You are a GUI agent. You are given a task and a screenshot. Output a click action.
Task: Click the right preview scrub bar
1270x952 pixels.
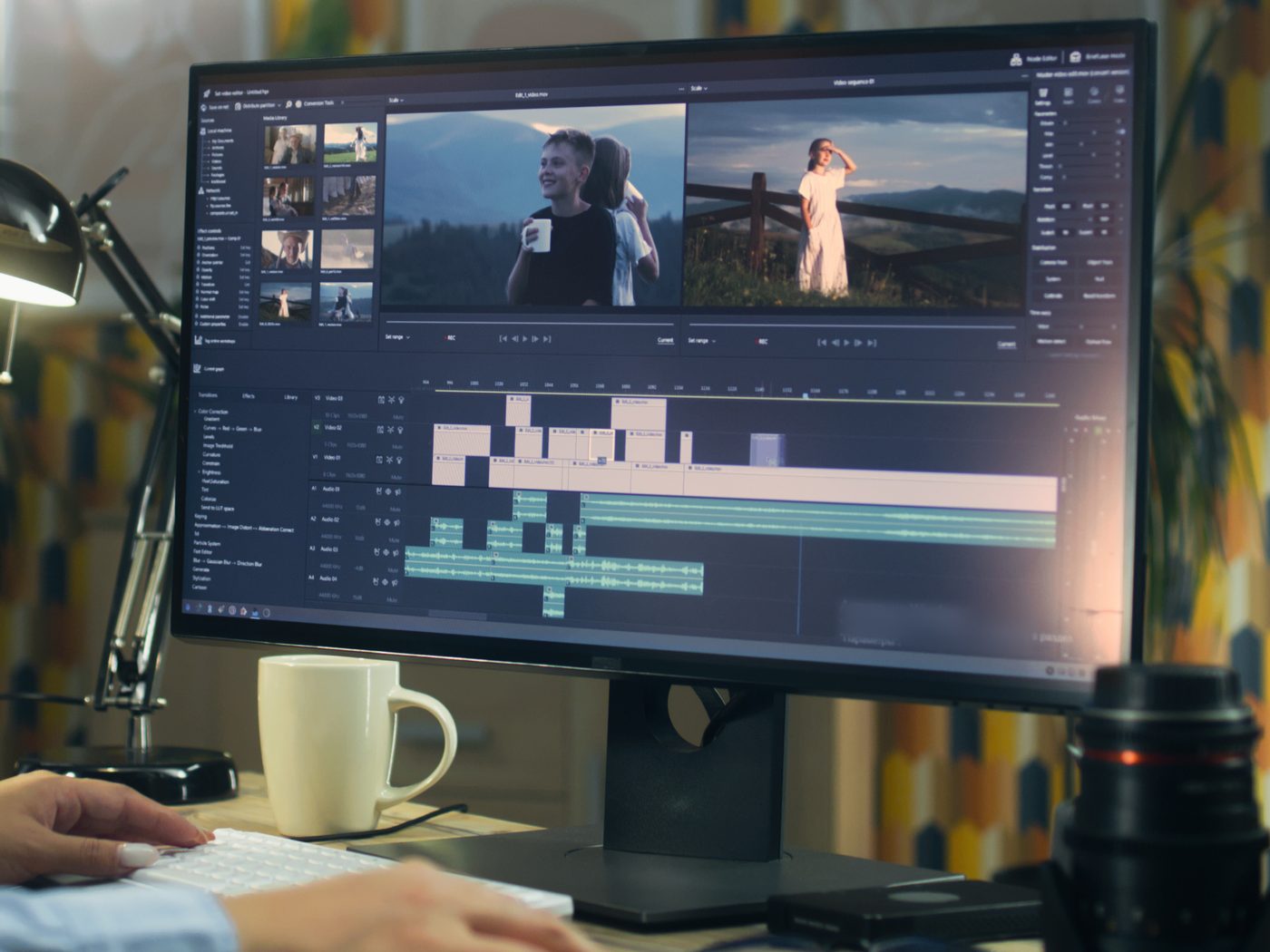[x=853, y=325]
